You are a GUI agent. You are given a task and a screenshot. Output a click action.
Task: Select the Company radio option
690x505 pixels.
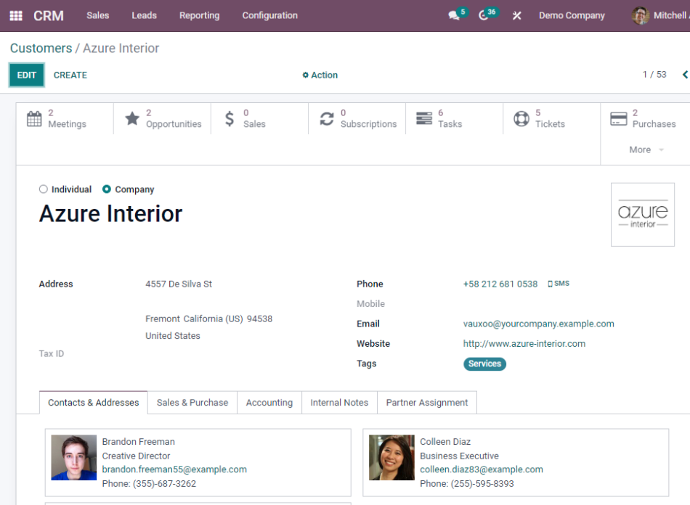tap(106, 189)
